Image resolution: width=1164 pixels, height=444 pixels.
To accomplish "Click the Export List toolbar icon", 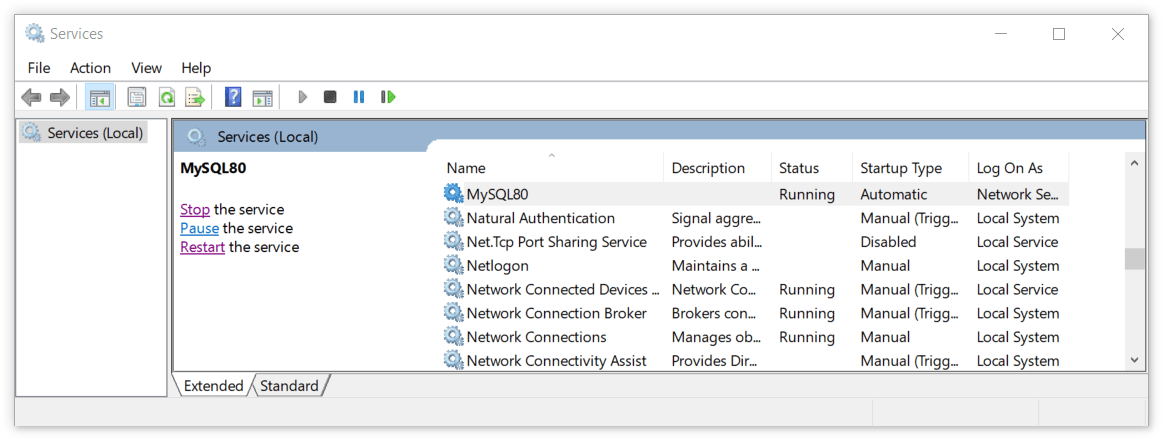I will point(194,97).
